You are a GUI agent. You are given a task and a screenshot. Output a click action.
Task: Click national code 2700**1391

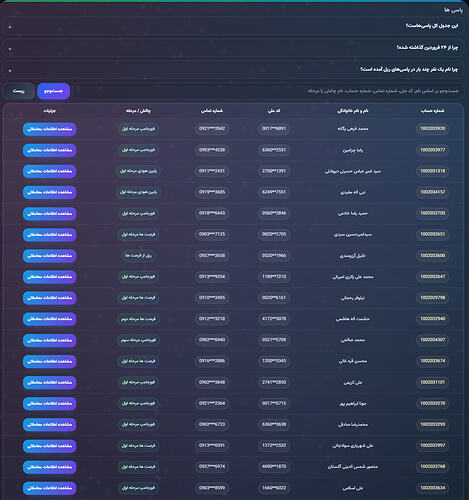pyautogui.click(x=274, y=171)
